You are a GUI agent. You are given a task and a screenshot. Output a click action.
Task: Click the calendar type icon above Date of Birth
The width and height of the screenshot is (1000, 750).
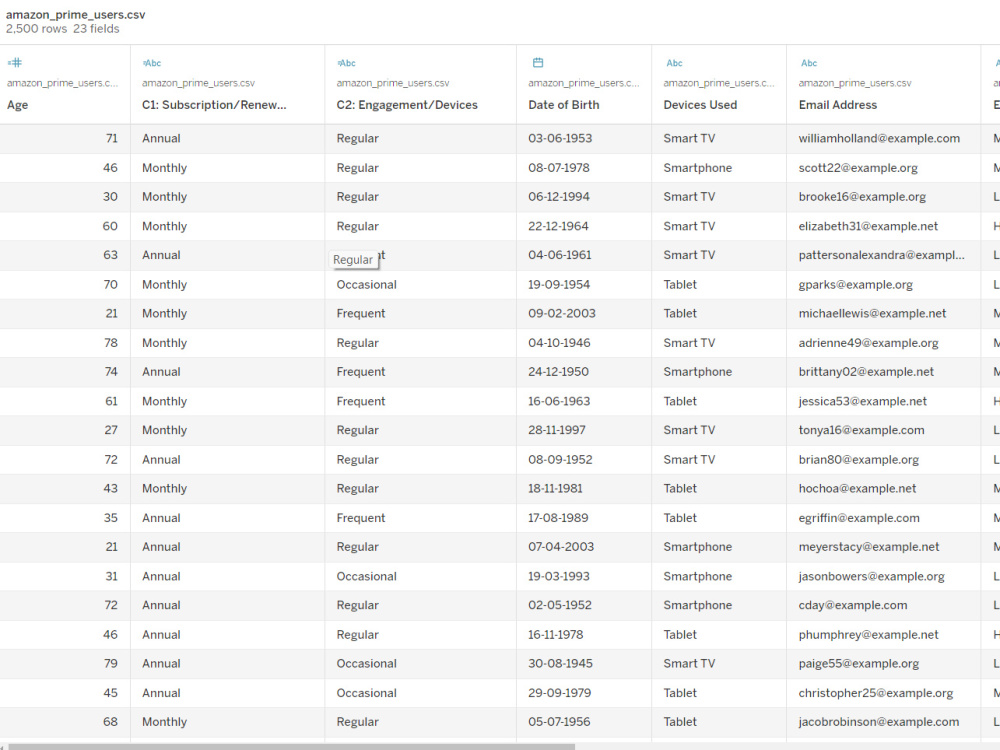[x=538, y=62]
